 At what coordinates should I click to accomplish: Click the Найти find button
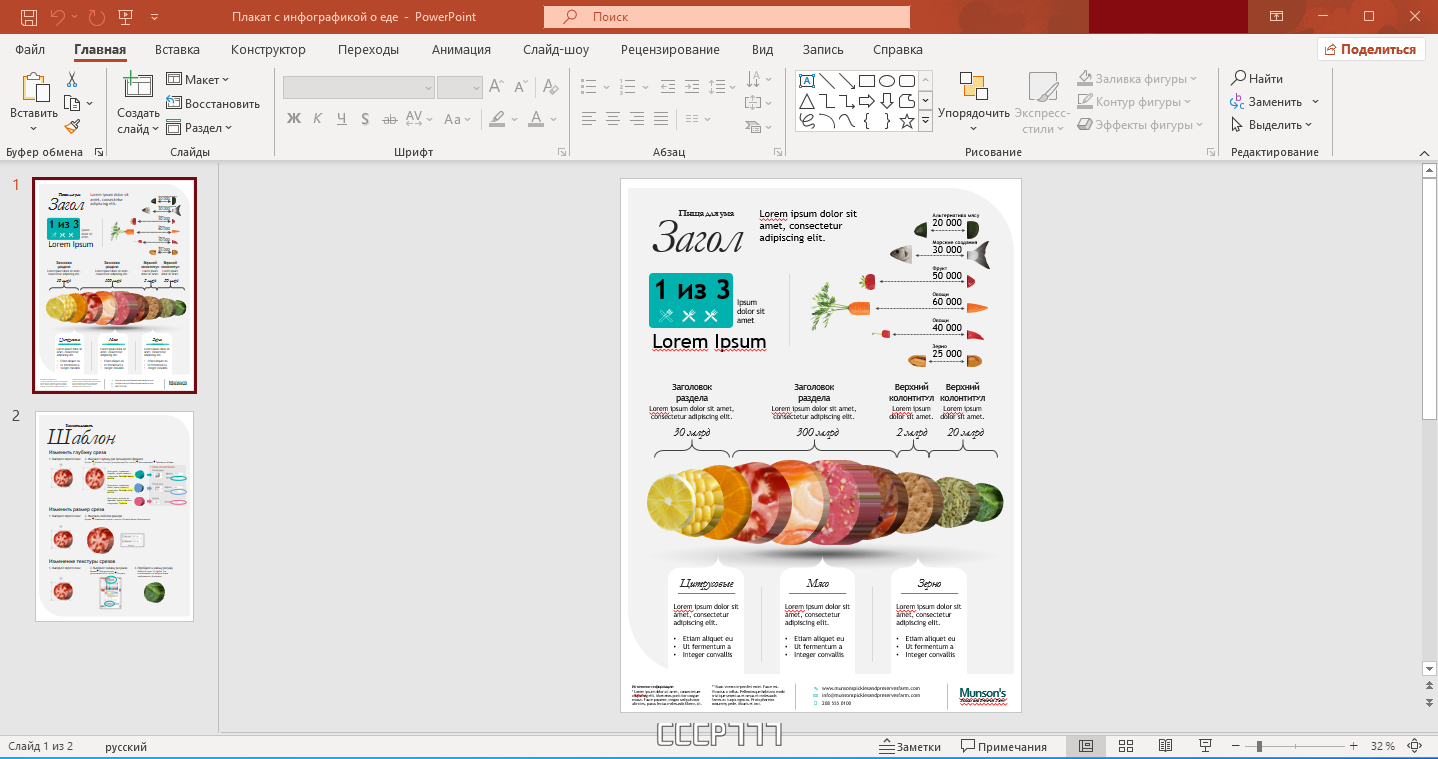pos(1257,78)
